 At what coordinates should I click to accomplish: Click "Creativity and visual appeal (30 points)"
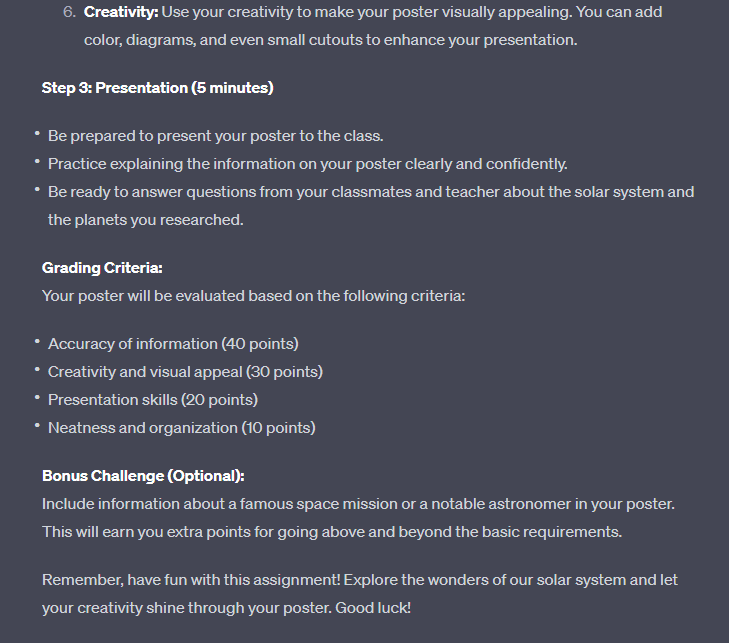(x=185, y=372)
